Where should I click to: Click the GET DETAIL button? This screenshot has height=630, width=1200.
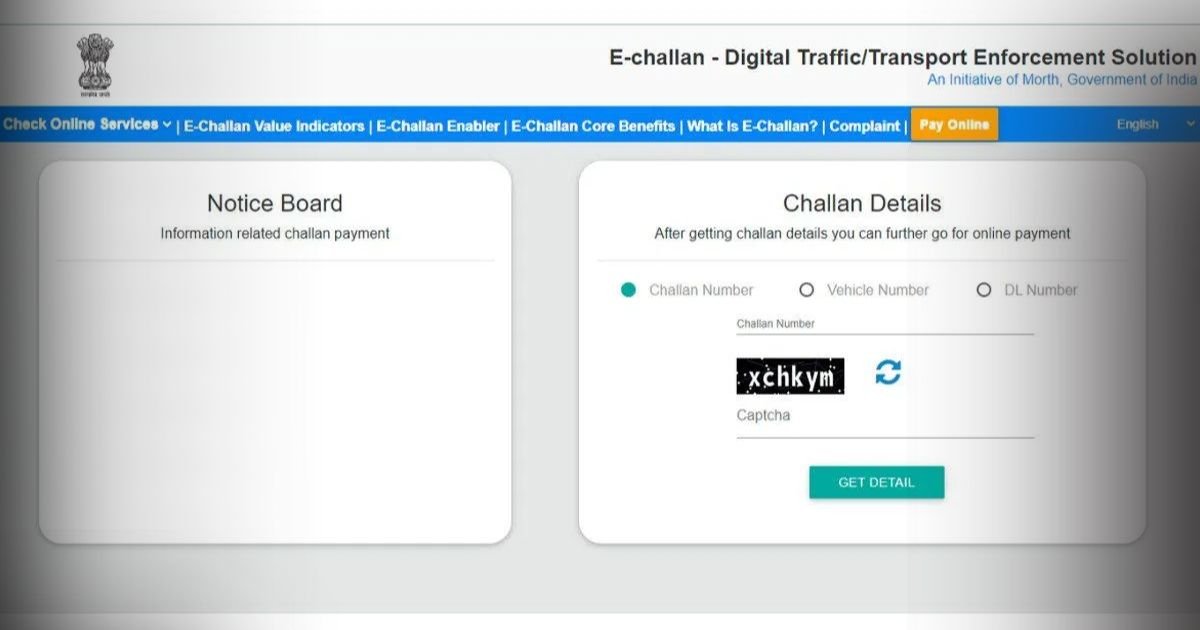[876, 481]
